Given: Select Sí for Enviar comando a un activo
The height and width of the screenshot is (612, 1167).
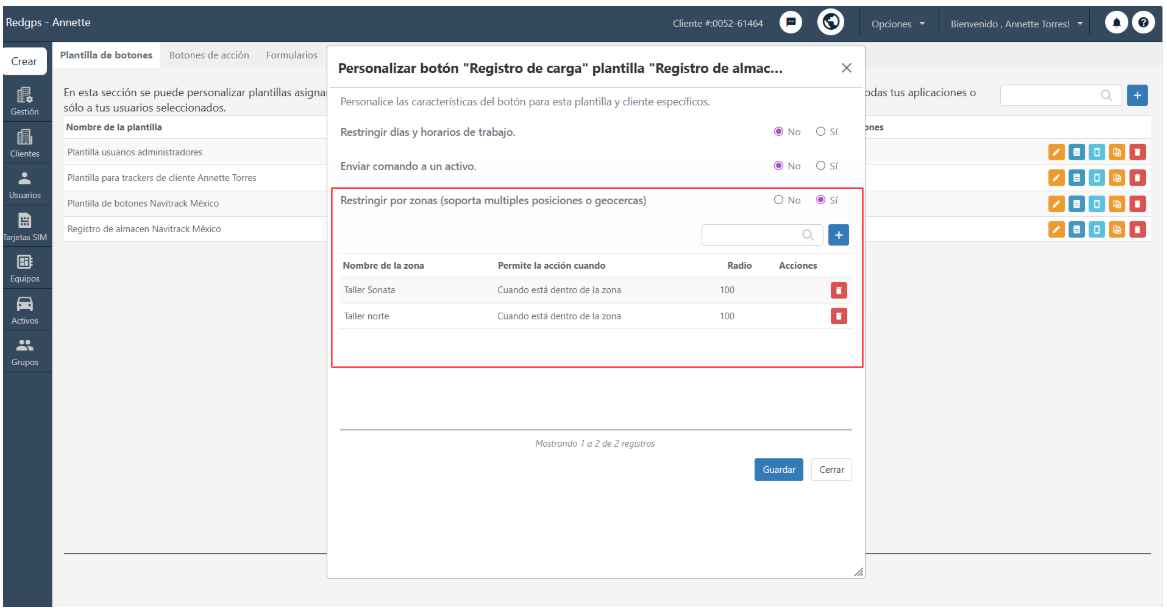Looking at the screenshot, I should (820, 166).
